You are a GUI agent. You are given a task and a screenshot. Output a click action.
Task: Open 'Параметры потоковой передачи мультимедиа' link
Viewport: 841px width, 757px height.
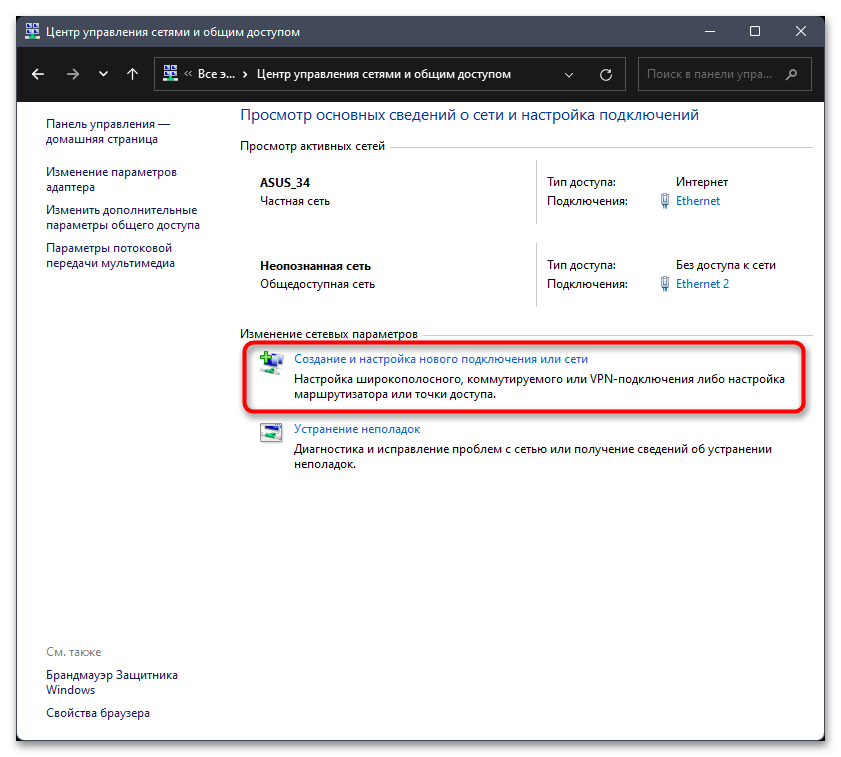(110, 255)
